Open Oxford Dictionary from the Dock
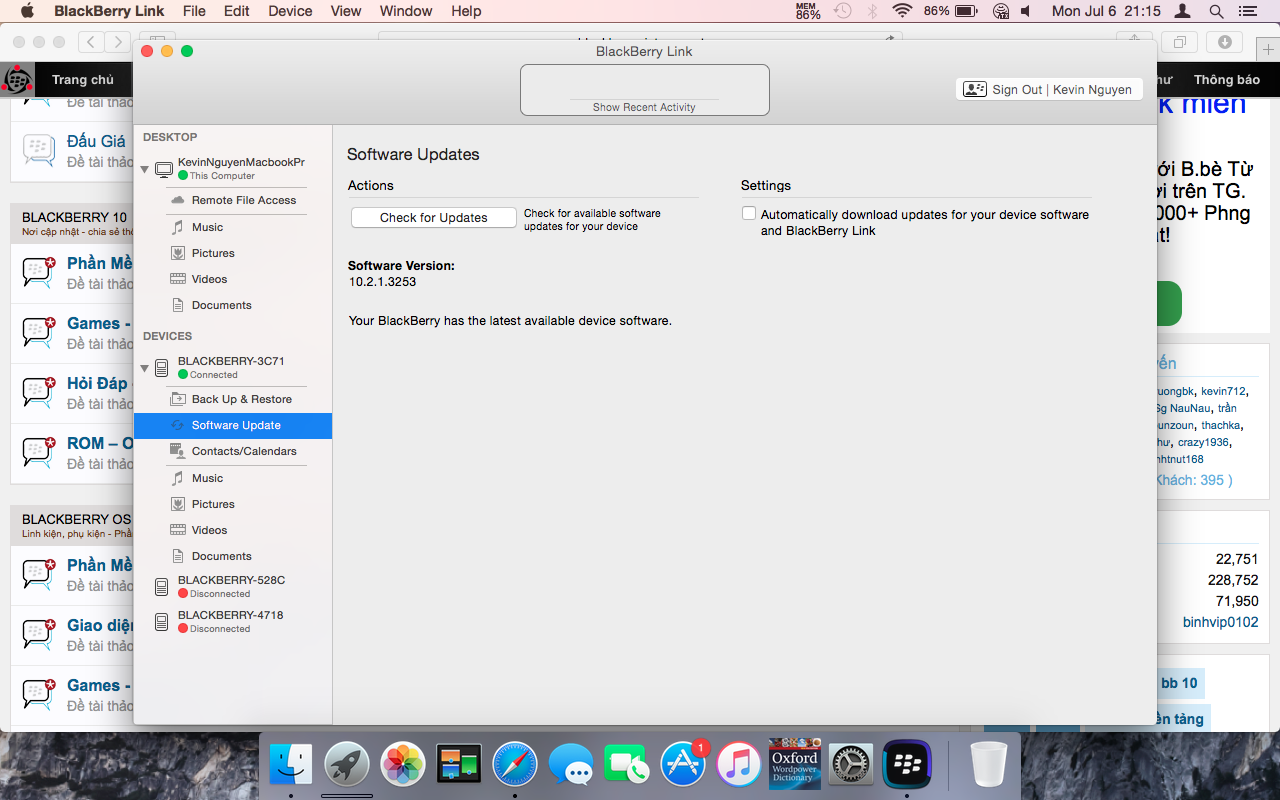 tap(795, 764)
